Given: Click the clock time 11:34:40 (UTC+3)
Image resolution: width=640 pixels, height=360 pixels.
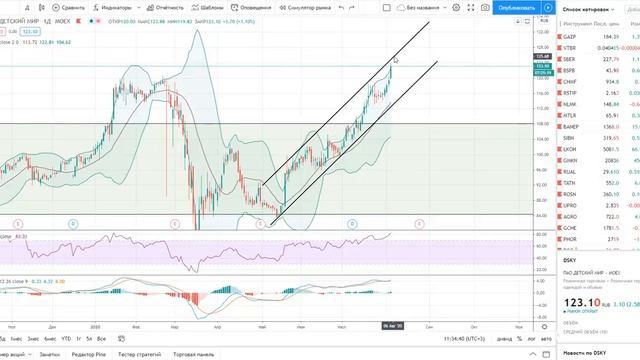Looking at the screenshot, I should tap(464, 339).
